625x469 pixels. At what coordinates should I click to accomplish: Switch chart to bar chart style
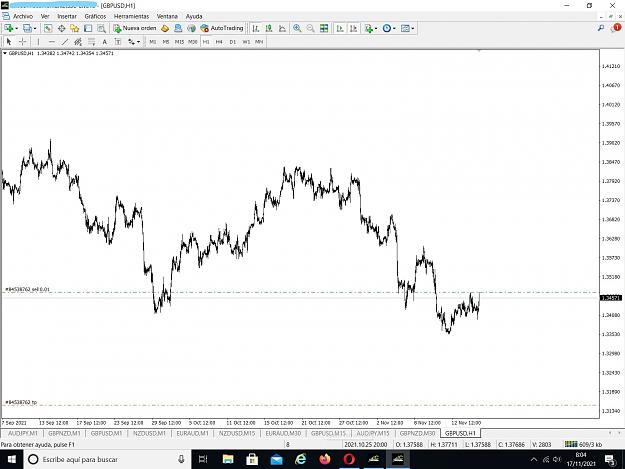click(x=256, y=28)
